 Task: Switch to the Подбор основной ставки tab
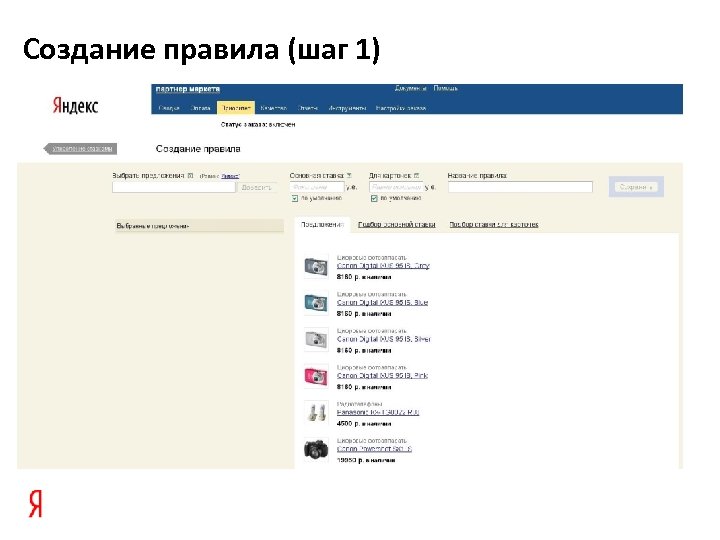pos(397,225)
